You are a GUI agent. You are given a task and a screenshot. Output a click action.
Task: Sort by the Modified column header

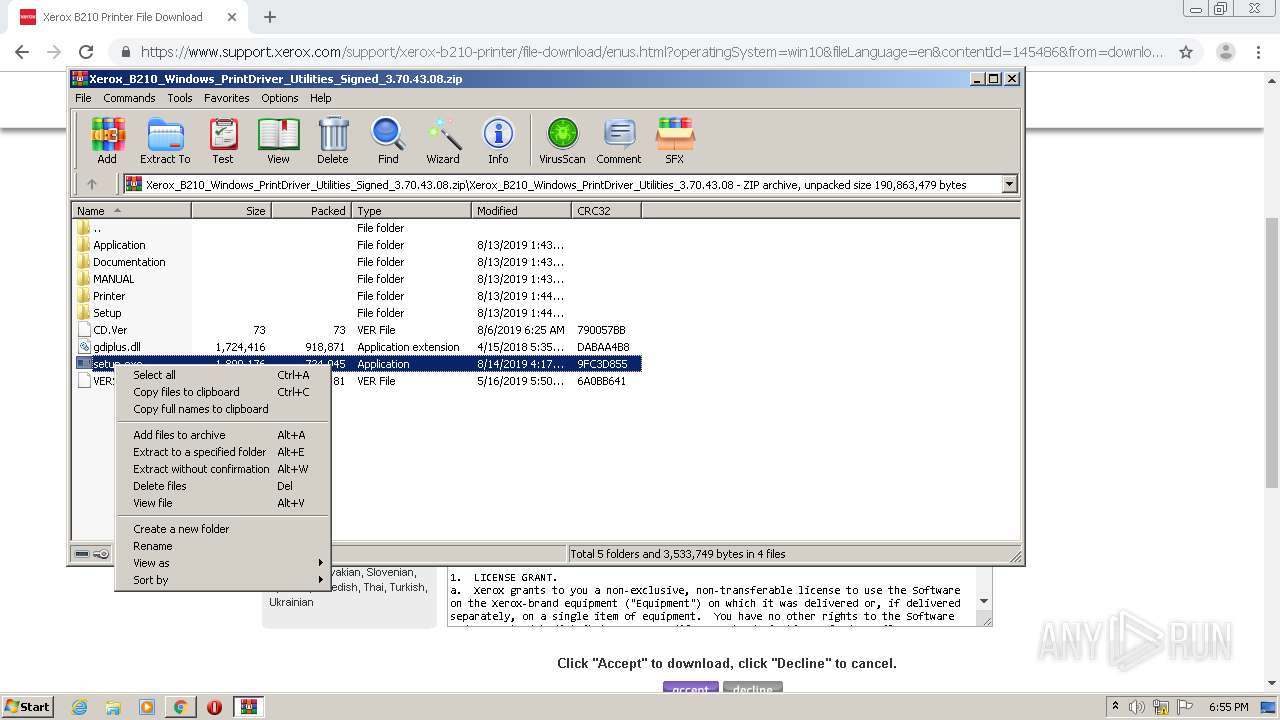coord(521,211)
